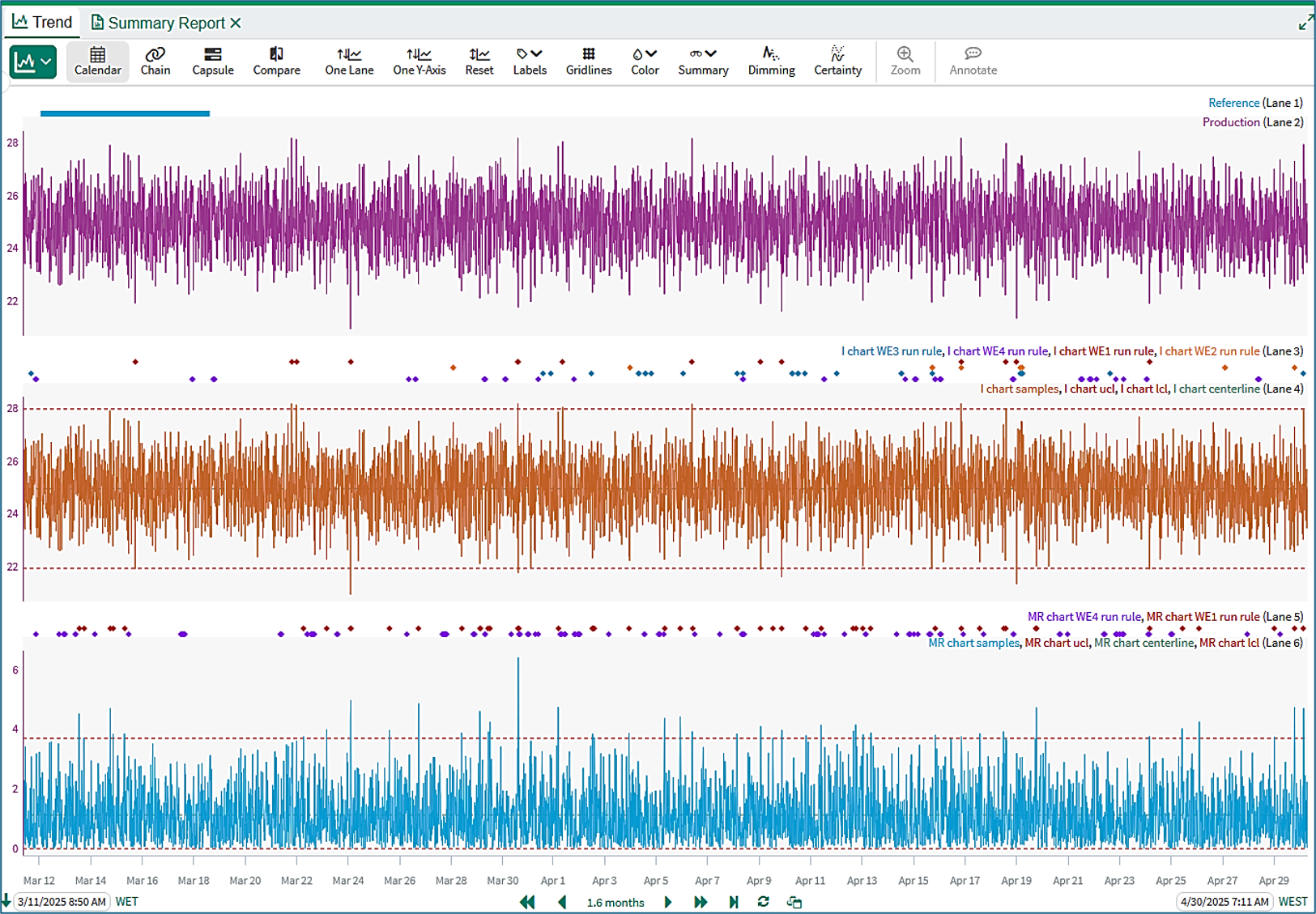Viewport: 1316px width, 914px height.
Task: Toggle Dimming of unselected signals
Action: click(771, 62)
